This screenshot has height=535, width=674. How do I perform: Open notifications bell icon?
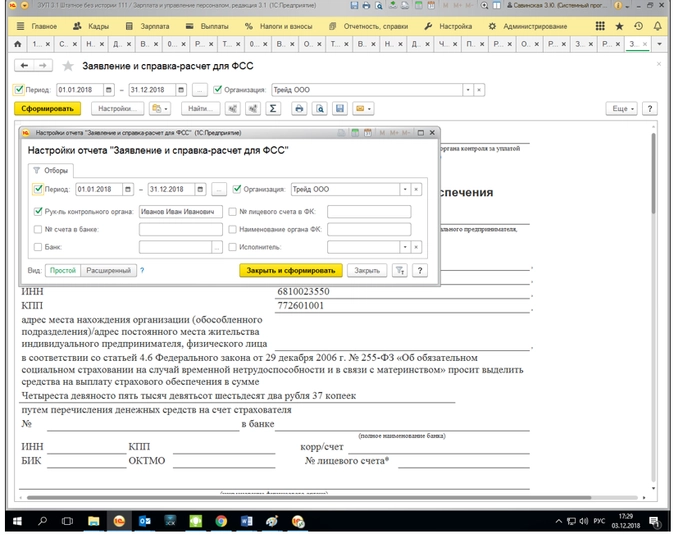pyautogui.click(x=658, y=26)
